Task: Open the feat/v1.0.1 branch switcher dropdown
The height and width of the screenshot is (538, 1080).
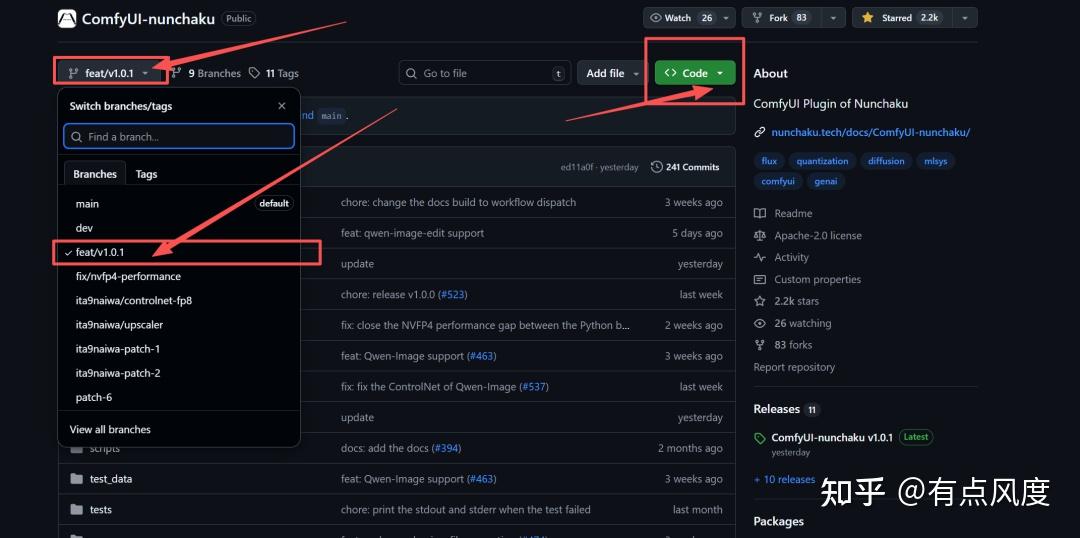Action: coord(110,73)
